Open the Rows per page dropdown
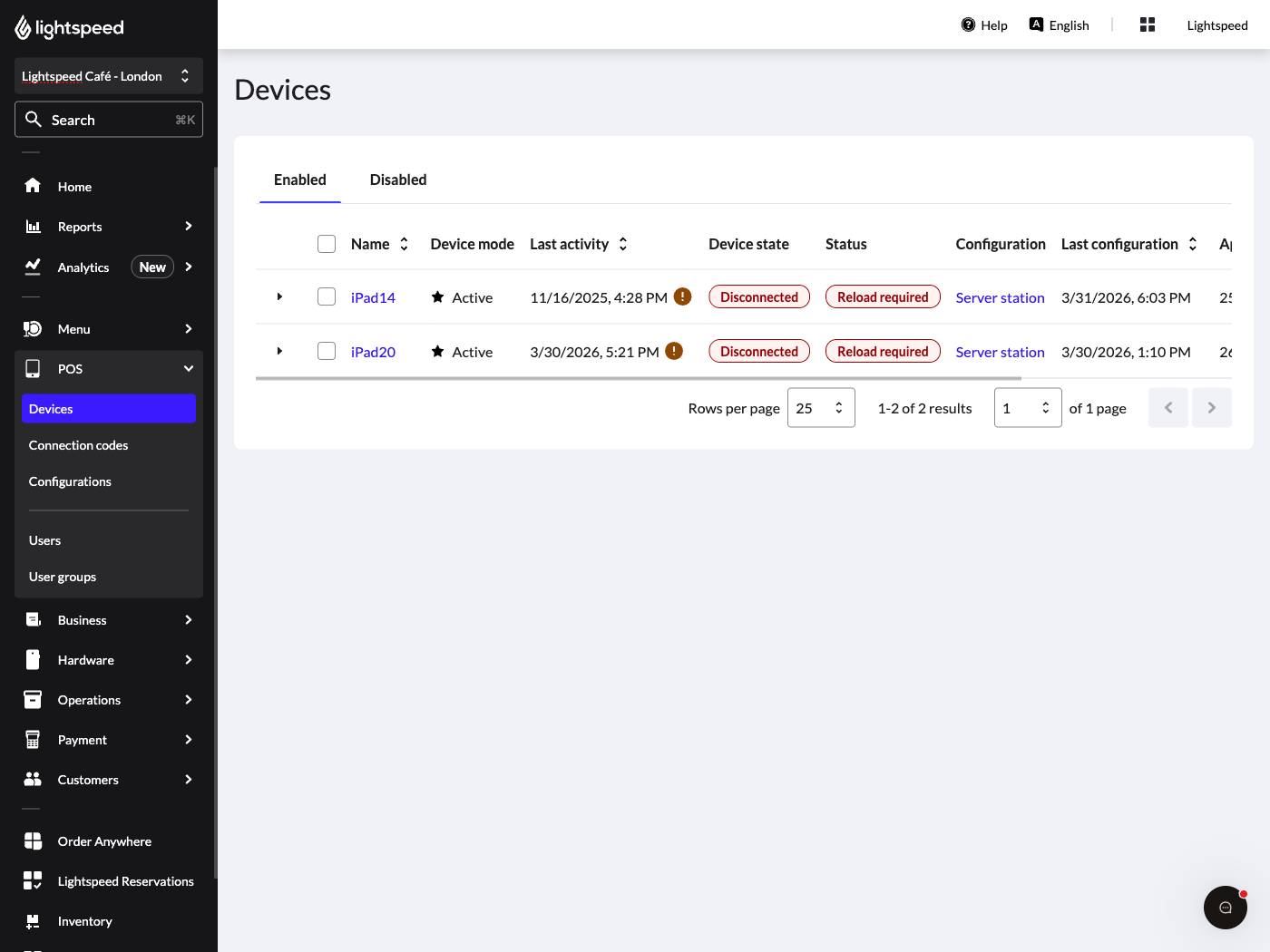1270x952 pixels. [x=821, y=407]
